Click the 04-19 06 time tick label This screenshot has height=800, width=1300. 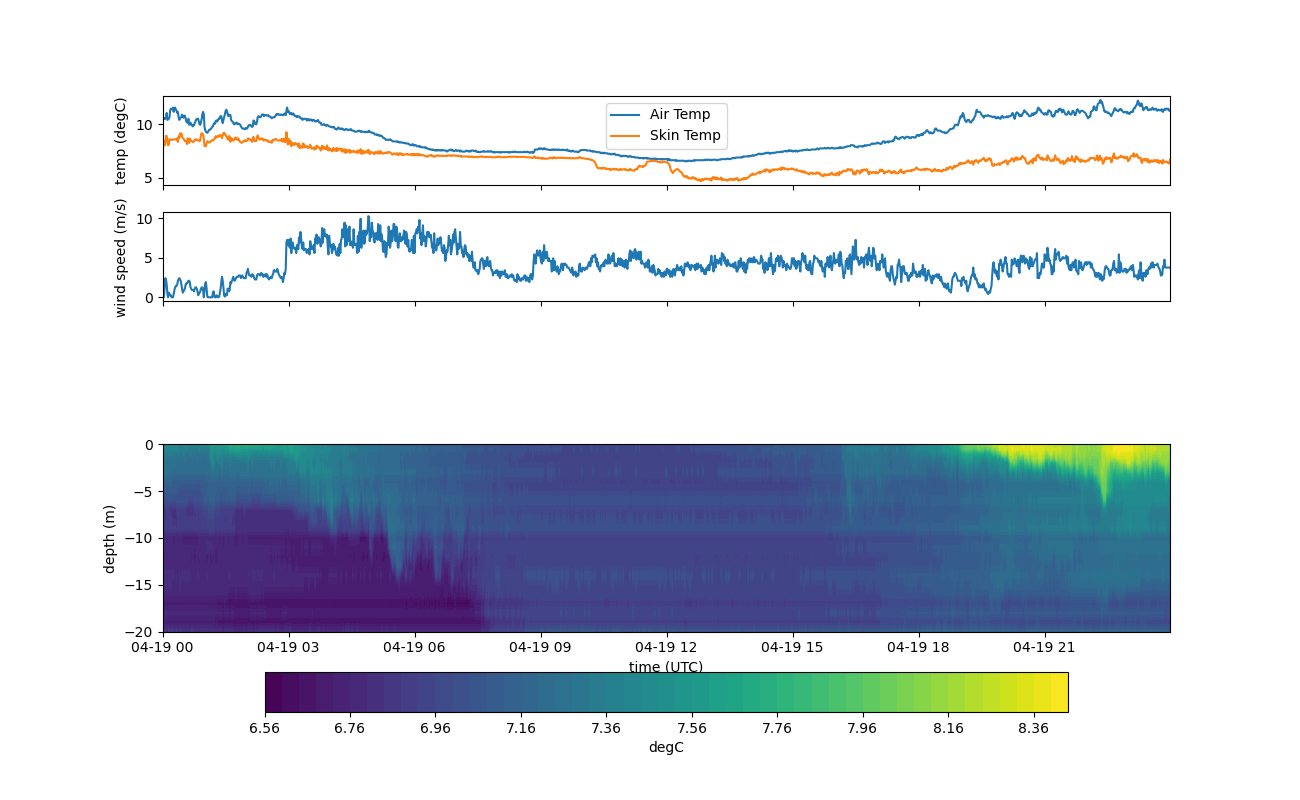click(416, 647)
